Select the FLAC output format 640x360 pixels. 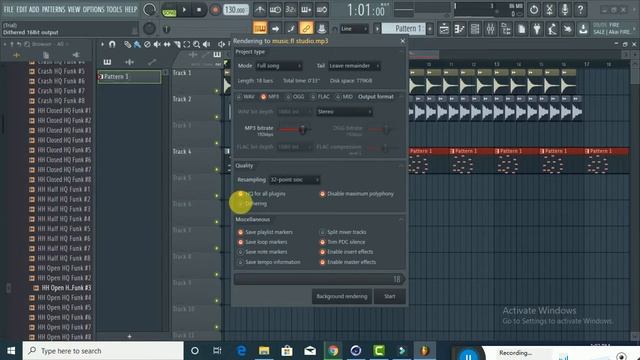320,97
